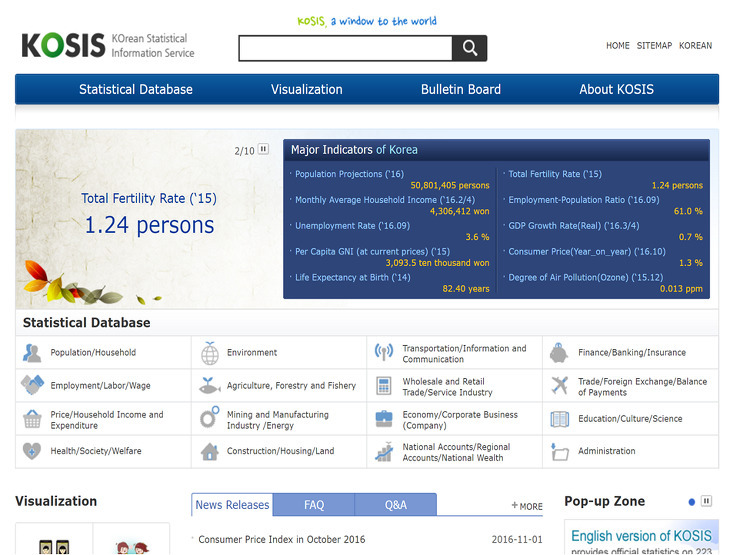Click news date 2016-11-01
The width and height of the screenshot is (740, 555).
click(x=517, y=539)
